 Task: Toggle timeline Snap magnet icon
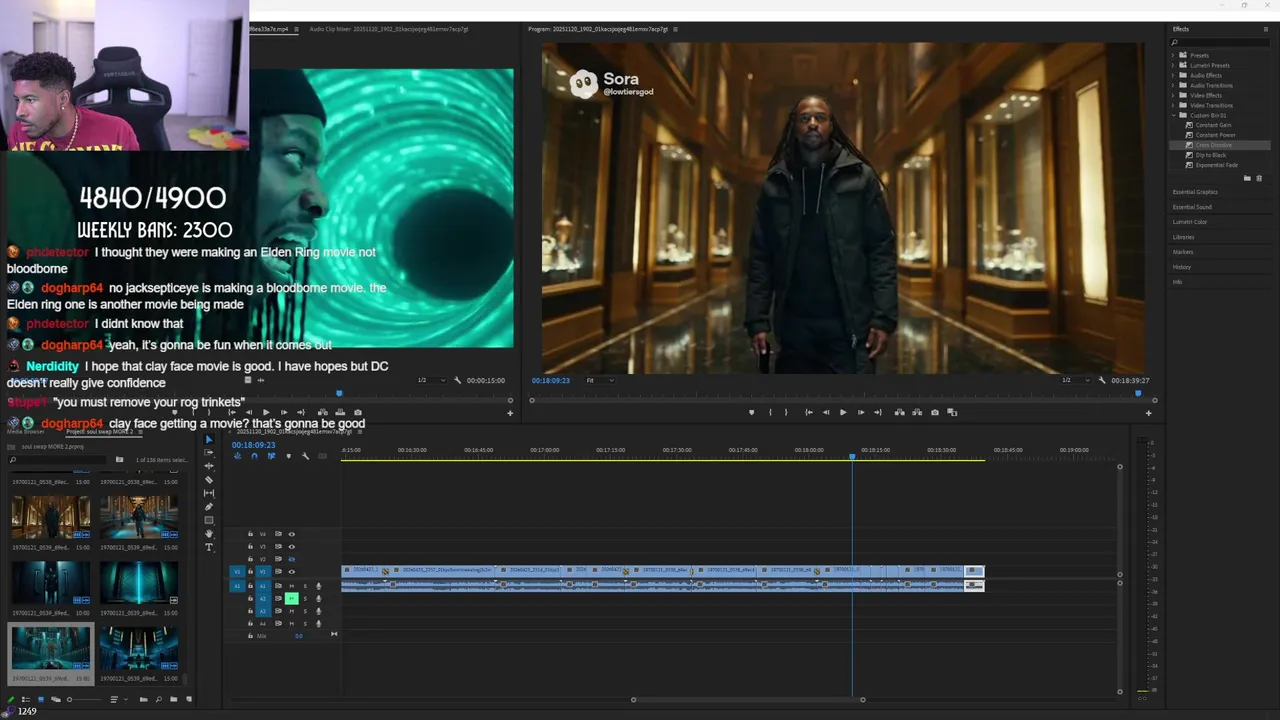point(254,456)
